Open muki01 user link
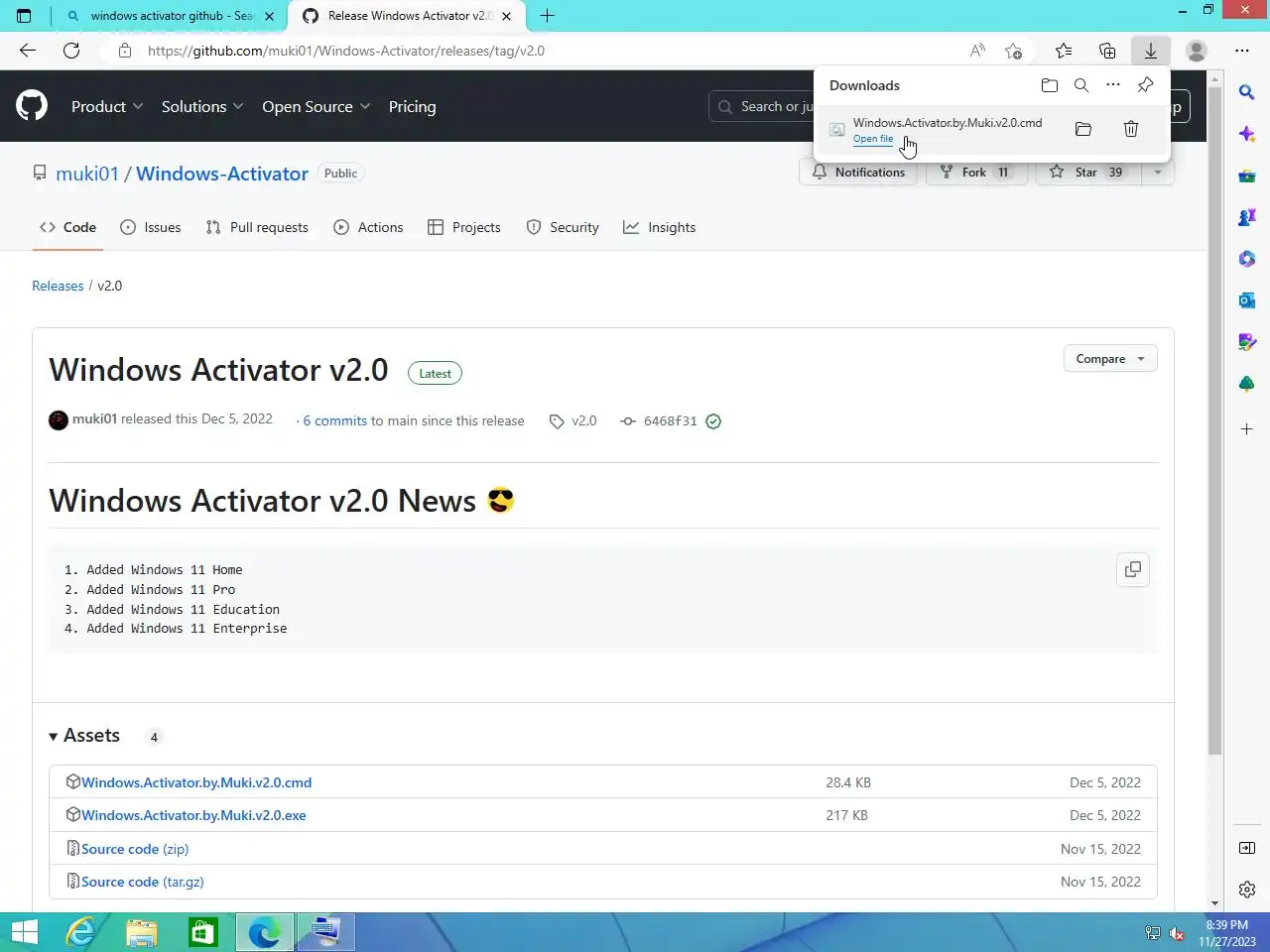Screen dimensions: 1270x952 pyautogui.click(x=87, y=174)
